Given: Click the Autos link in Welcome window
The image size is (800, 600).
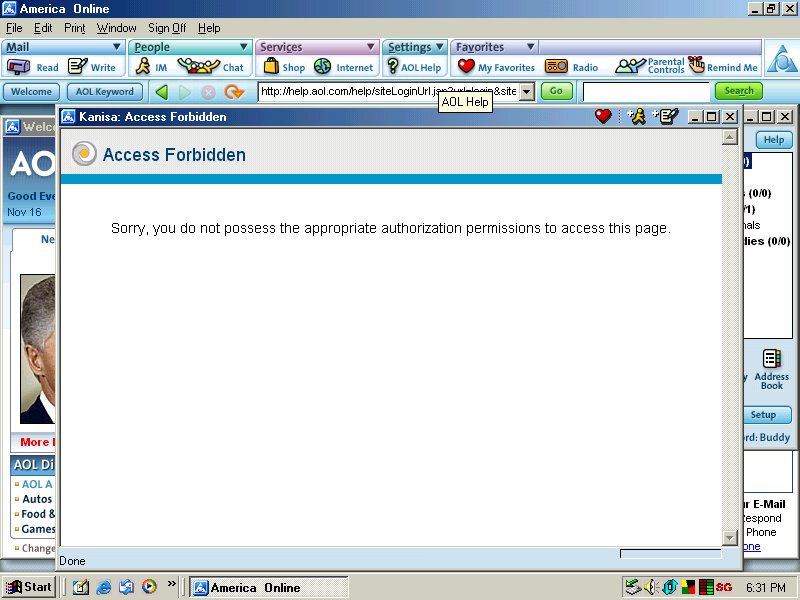Looking at the screenshot, I should coord(37,499).
